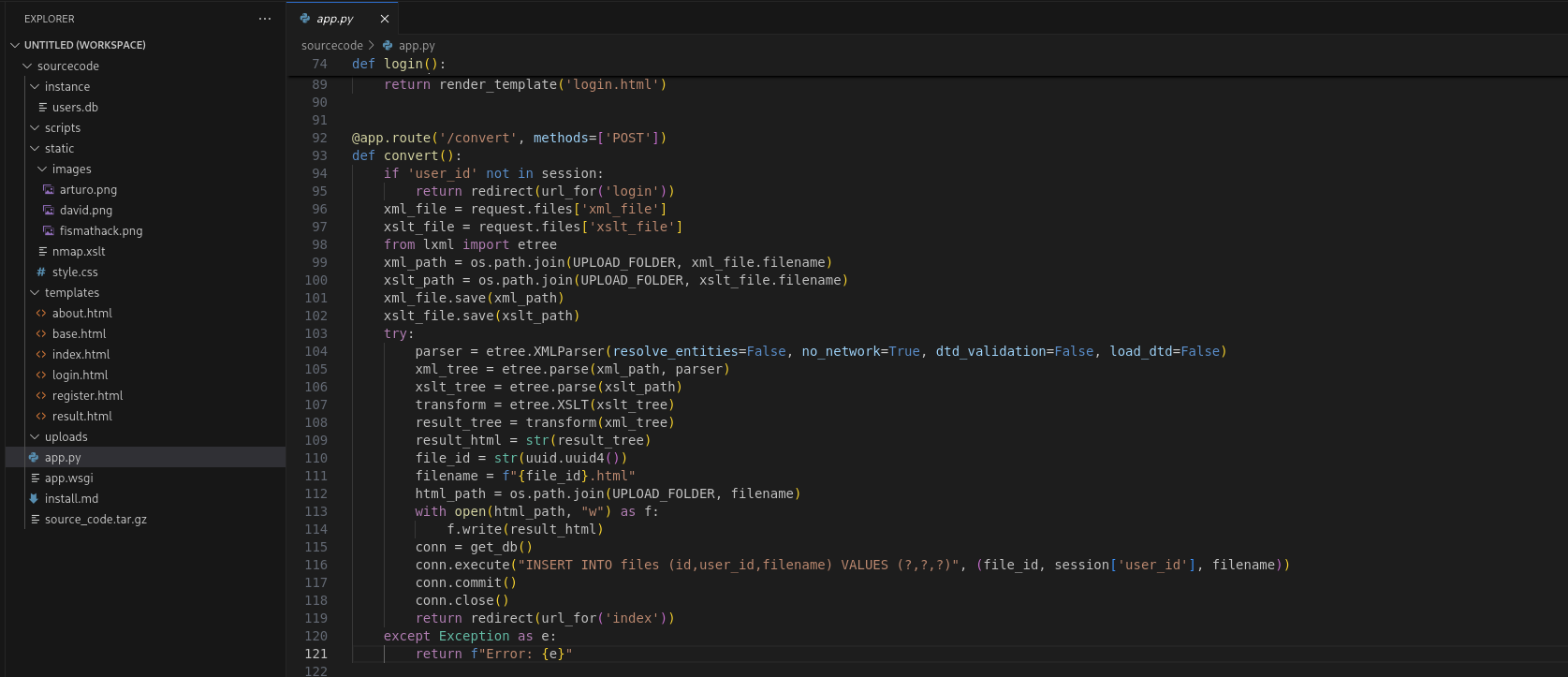Open fismathack.png image file
Screen dimensions: 1568x677
click(x=101, y=231)
